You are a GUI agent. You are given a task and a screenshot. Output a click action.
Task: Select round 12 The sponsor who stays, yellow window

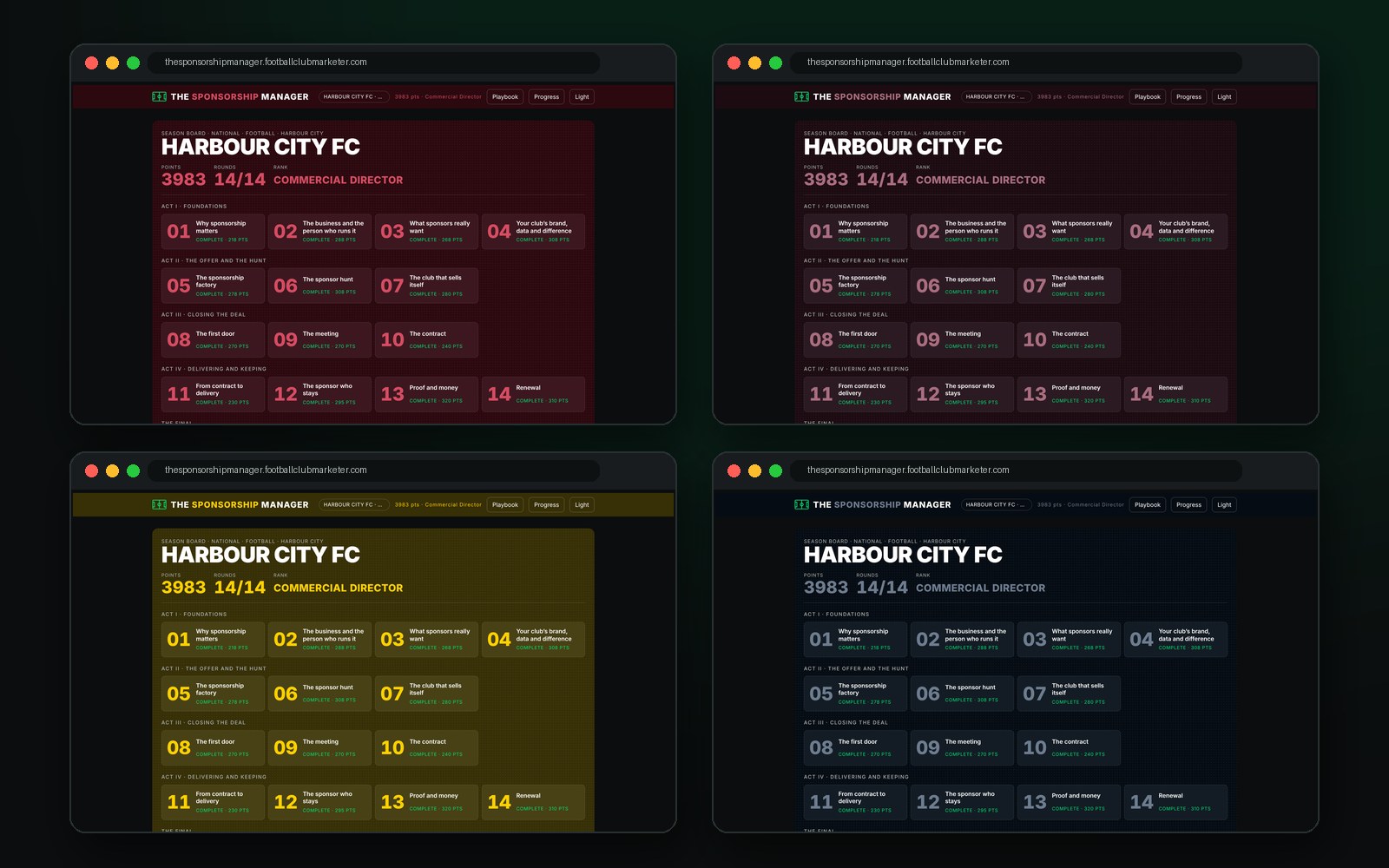coord(319,802)
